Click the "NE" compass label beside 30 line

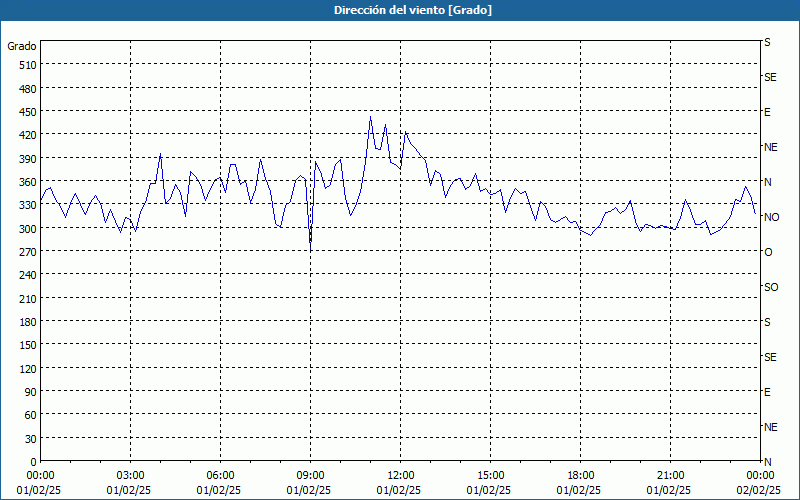(770, 427)
